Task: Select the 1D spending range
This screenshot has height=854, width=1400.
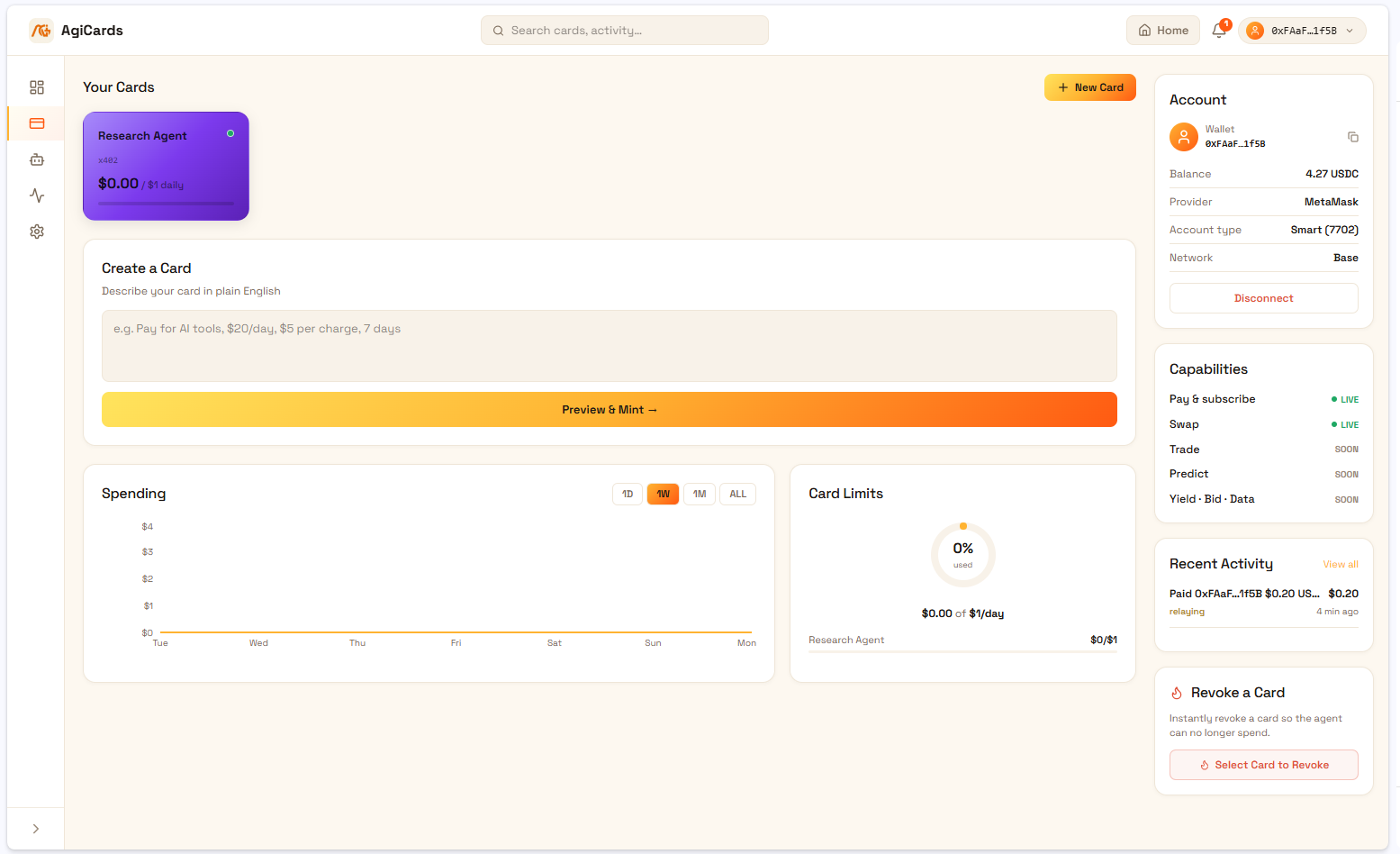Action: (628, 494)
